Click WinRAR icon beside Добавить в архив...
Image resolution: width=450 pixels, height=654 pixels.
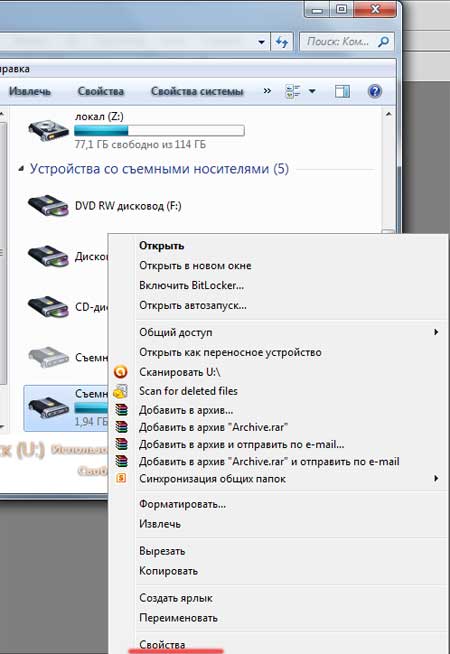pos(121,410)
